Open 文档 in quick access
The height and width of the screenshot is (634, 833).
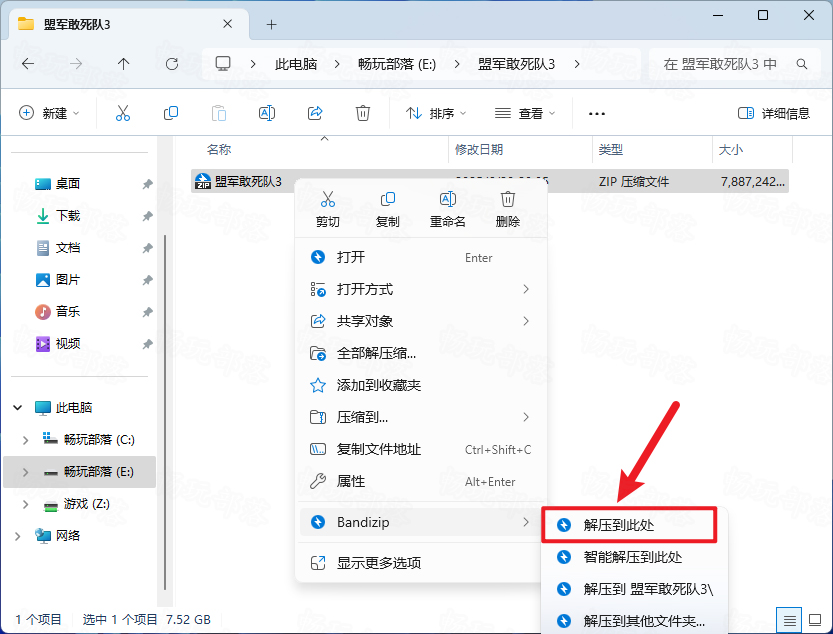pos(68,248)
